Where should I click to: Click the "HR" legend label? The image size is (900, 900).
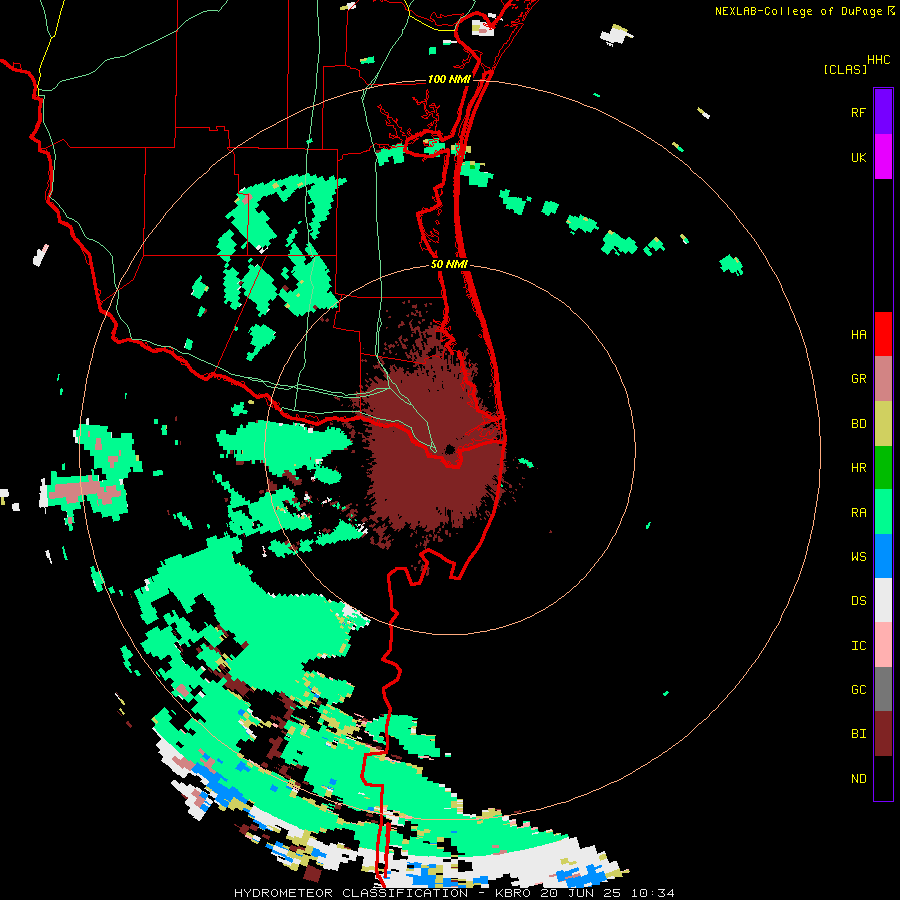(x=858, y=468)
